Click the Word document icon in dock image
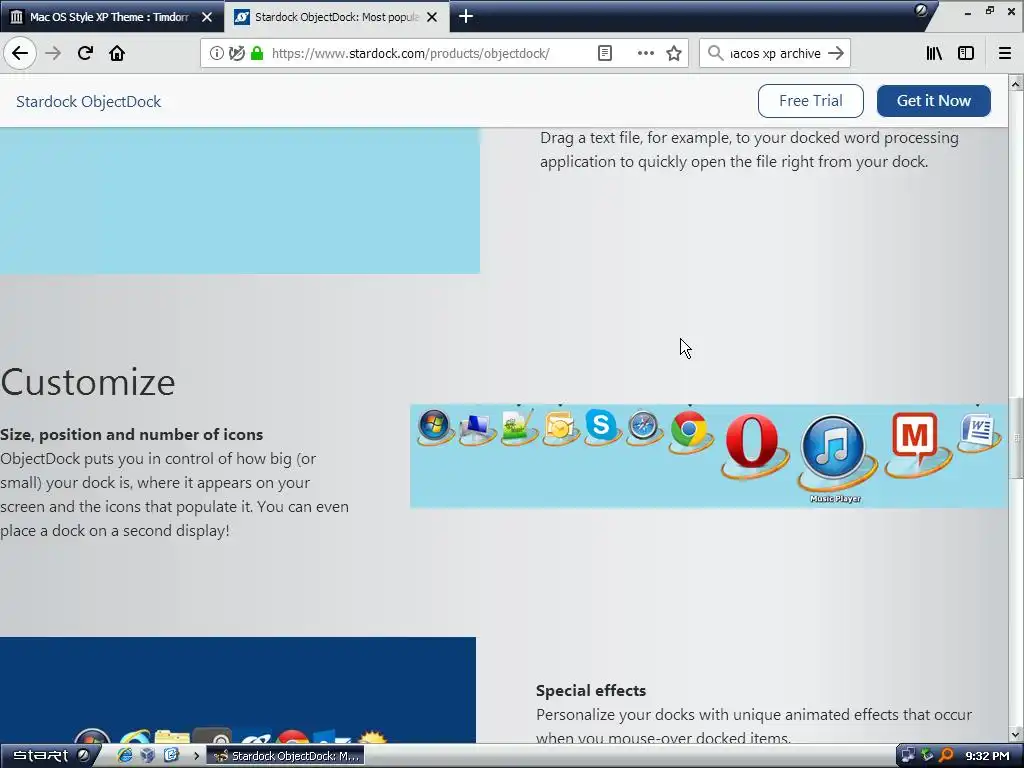 [x=977, y=431]
